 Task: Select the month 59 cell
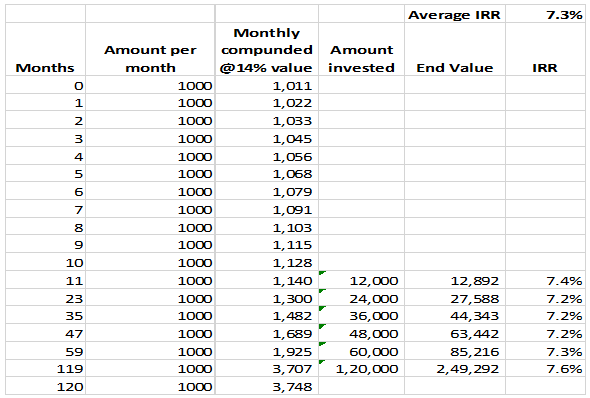tap(46, 351)
